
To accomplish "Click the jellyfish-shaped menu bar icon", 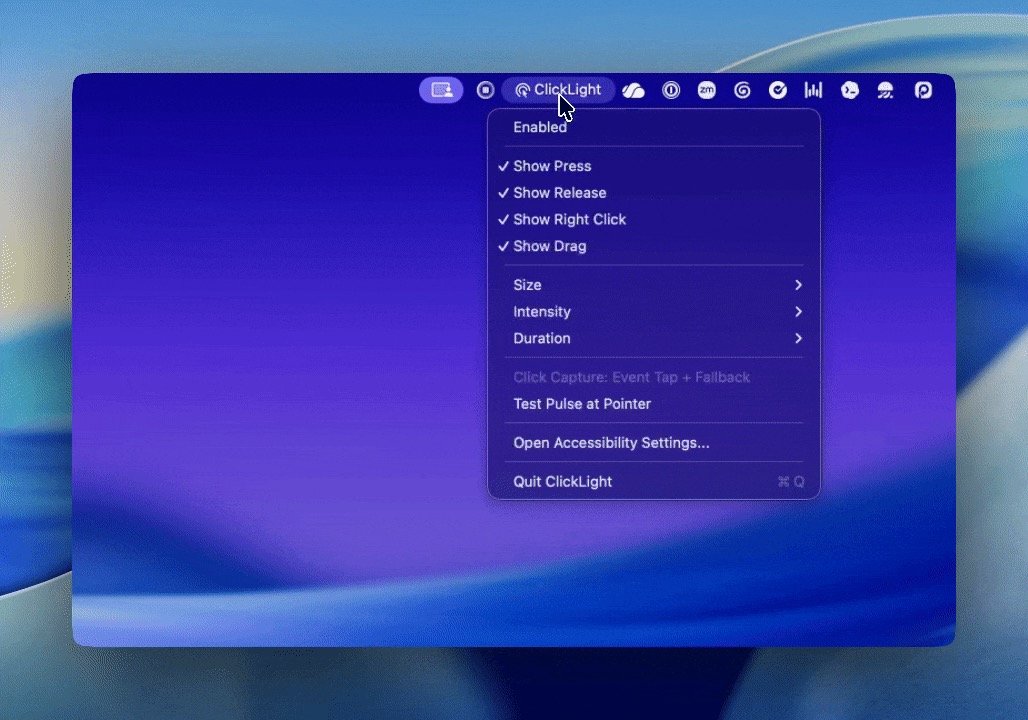I will click(886, 90).
